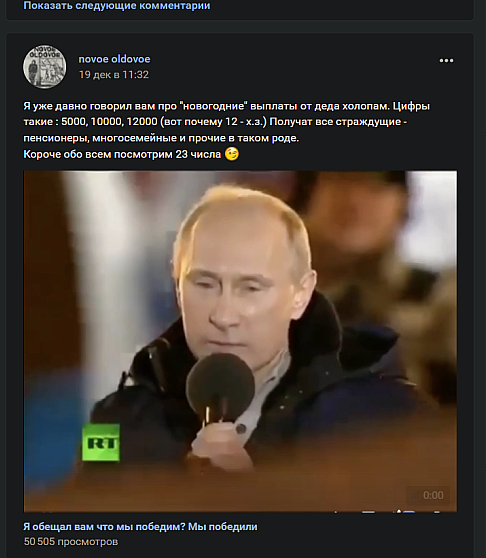Open post via 19 дек в 11:32 timestamp

click(x=114, y=75)
